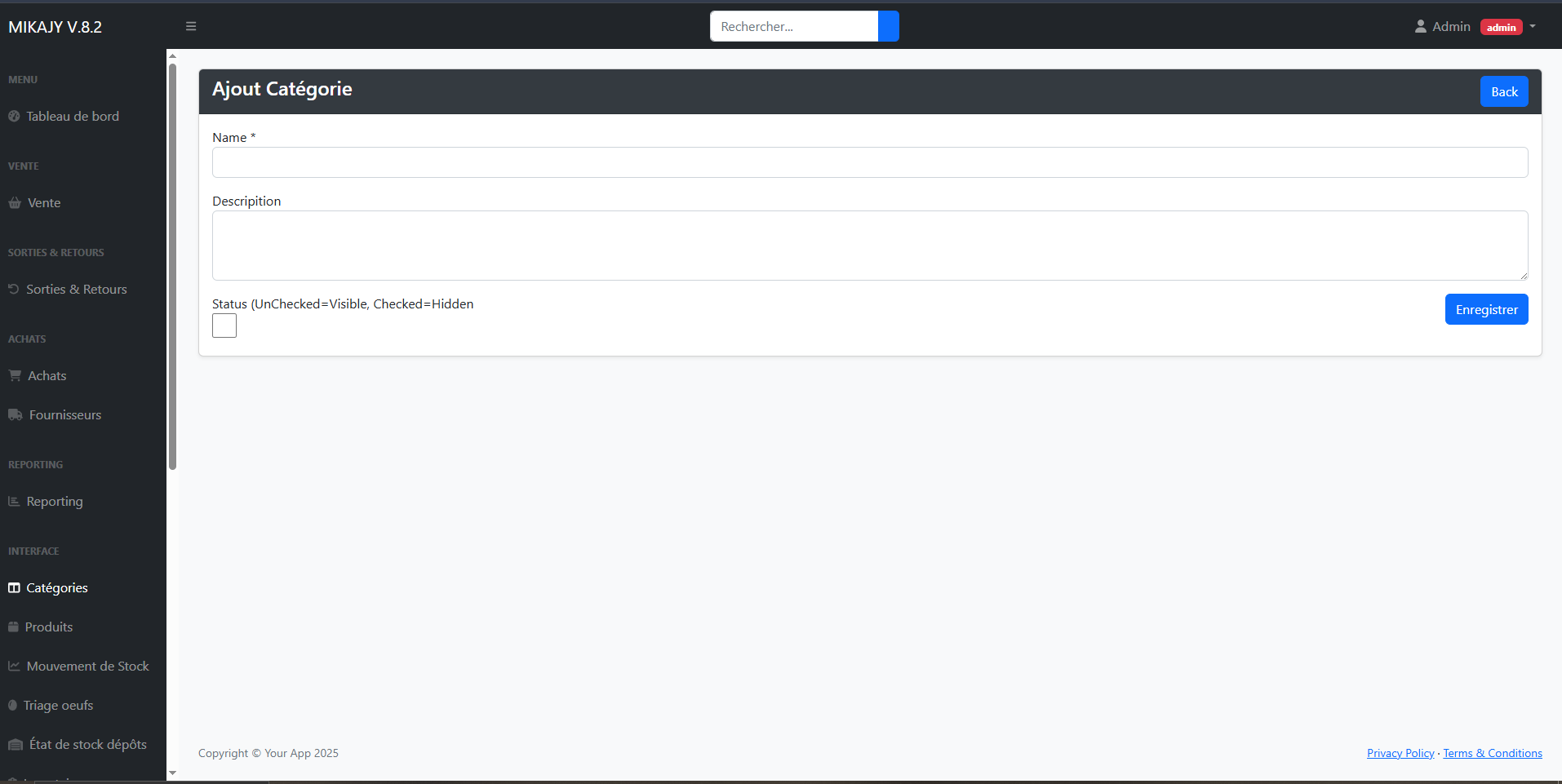Click the Vente basket icon

[15, 203]
